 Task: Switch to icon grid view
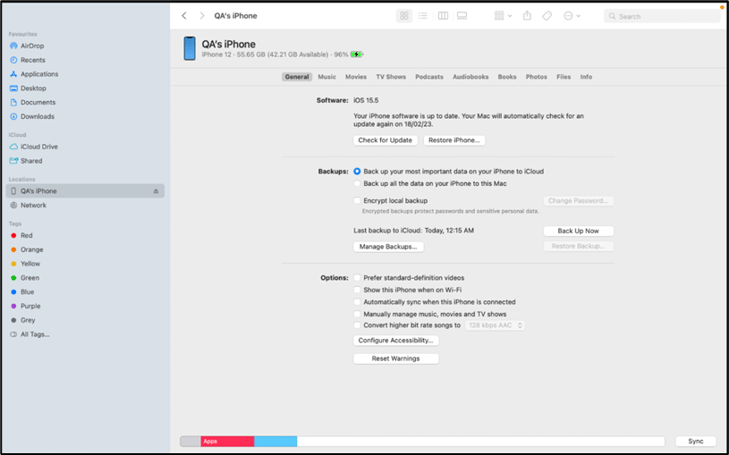[404, 16]
